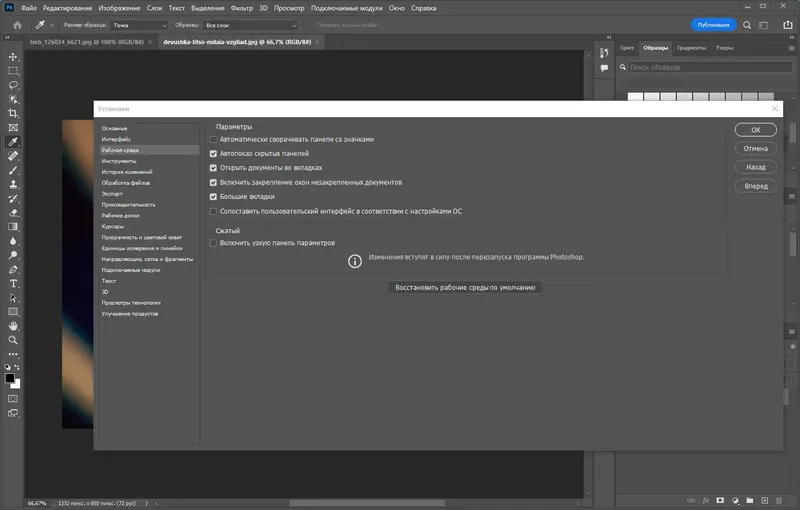800x510 pixels.
Task: Select the Object Selection tool
Action: (13, 99)
